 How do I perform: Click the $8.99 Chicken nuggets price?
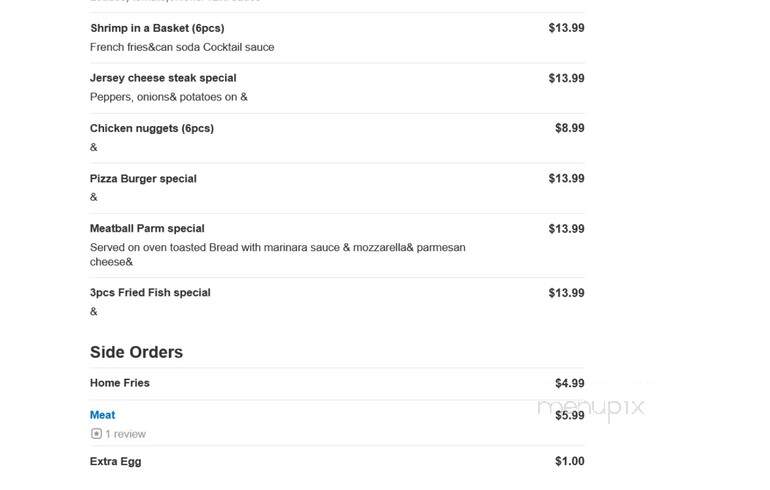[x=570, y=128]
